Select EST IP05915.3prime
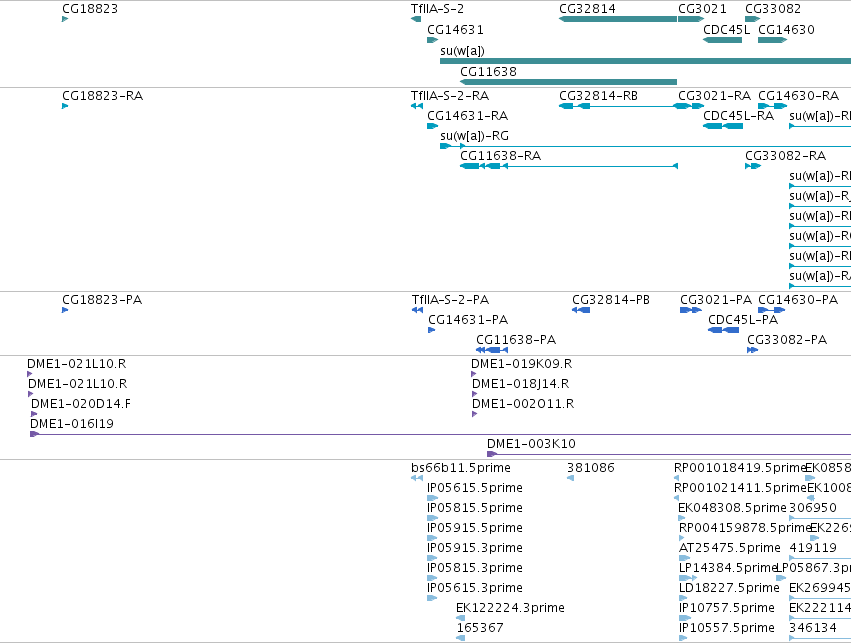 pos(474,549)
